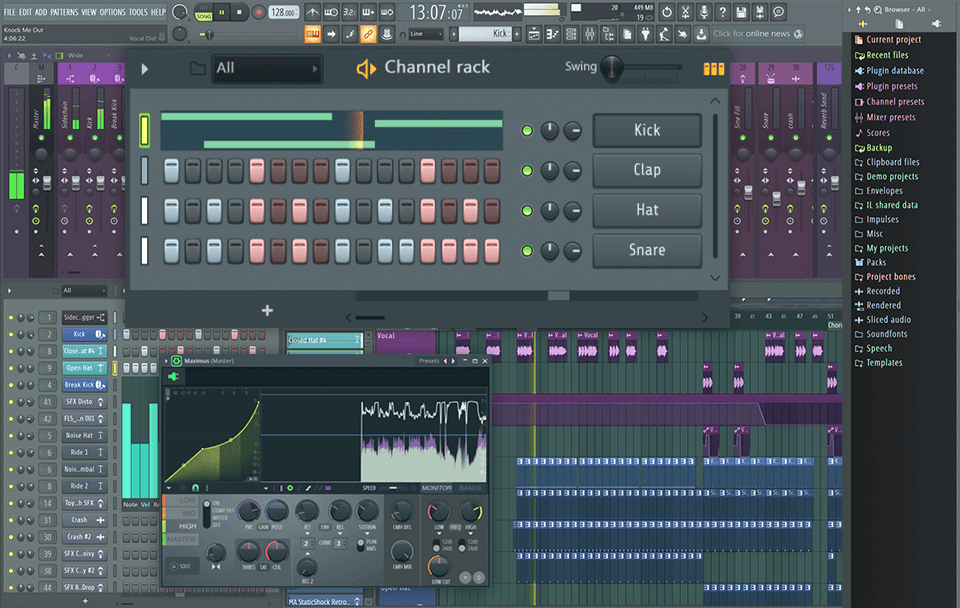Expand the Plugin database in the Browser
The width and height of the screenshot is (960, 608).
coord(892,70)
